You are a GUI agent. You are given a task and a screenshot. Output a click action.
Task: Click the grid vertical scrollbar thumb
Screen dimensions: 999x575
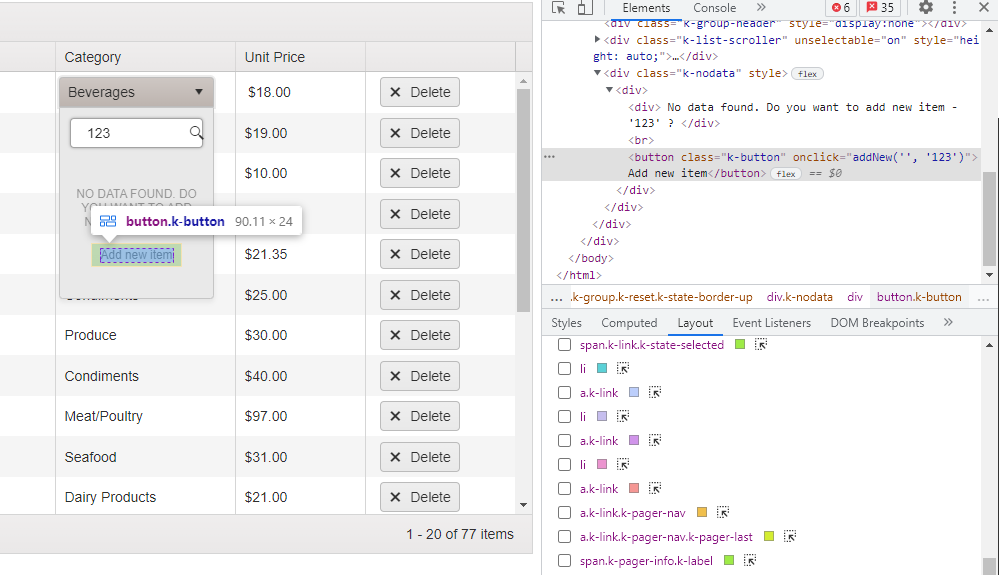coord(523,200)
